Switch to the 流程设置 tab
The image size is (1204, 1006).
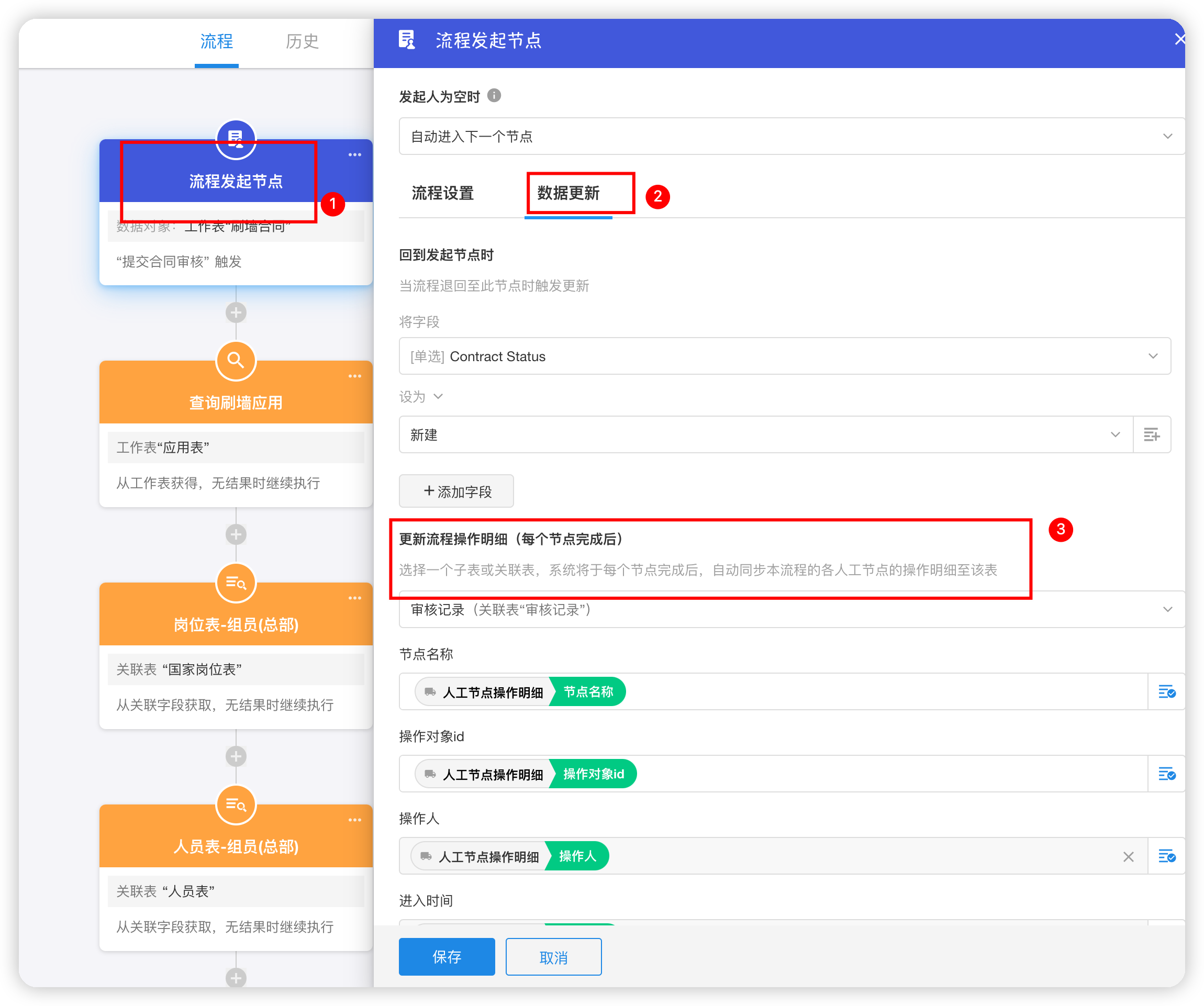point(443,194)
